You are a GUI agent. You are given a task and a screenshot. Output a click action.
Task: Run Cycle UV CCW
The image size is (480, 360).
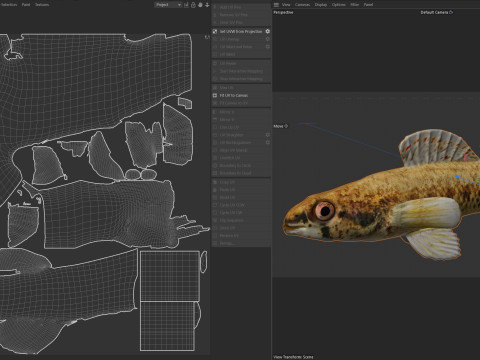[232, 205]
